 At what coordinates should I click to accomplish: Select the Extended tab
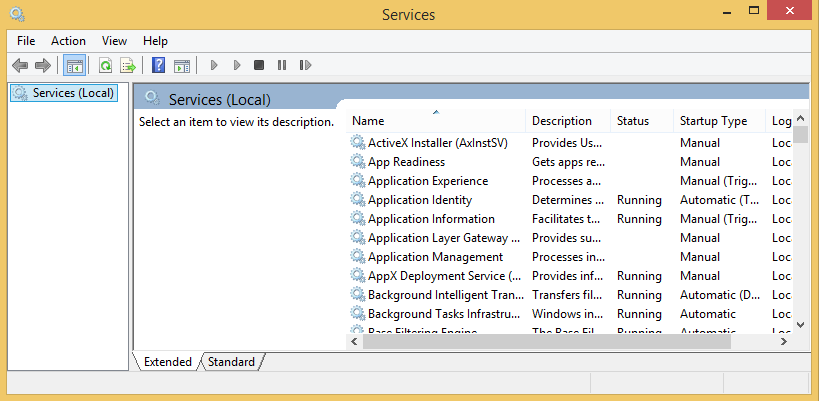[x=167, y=362]
